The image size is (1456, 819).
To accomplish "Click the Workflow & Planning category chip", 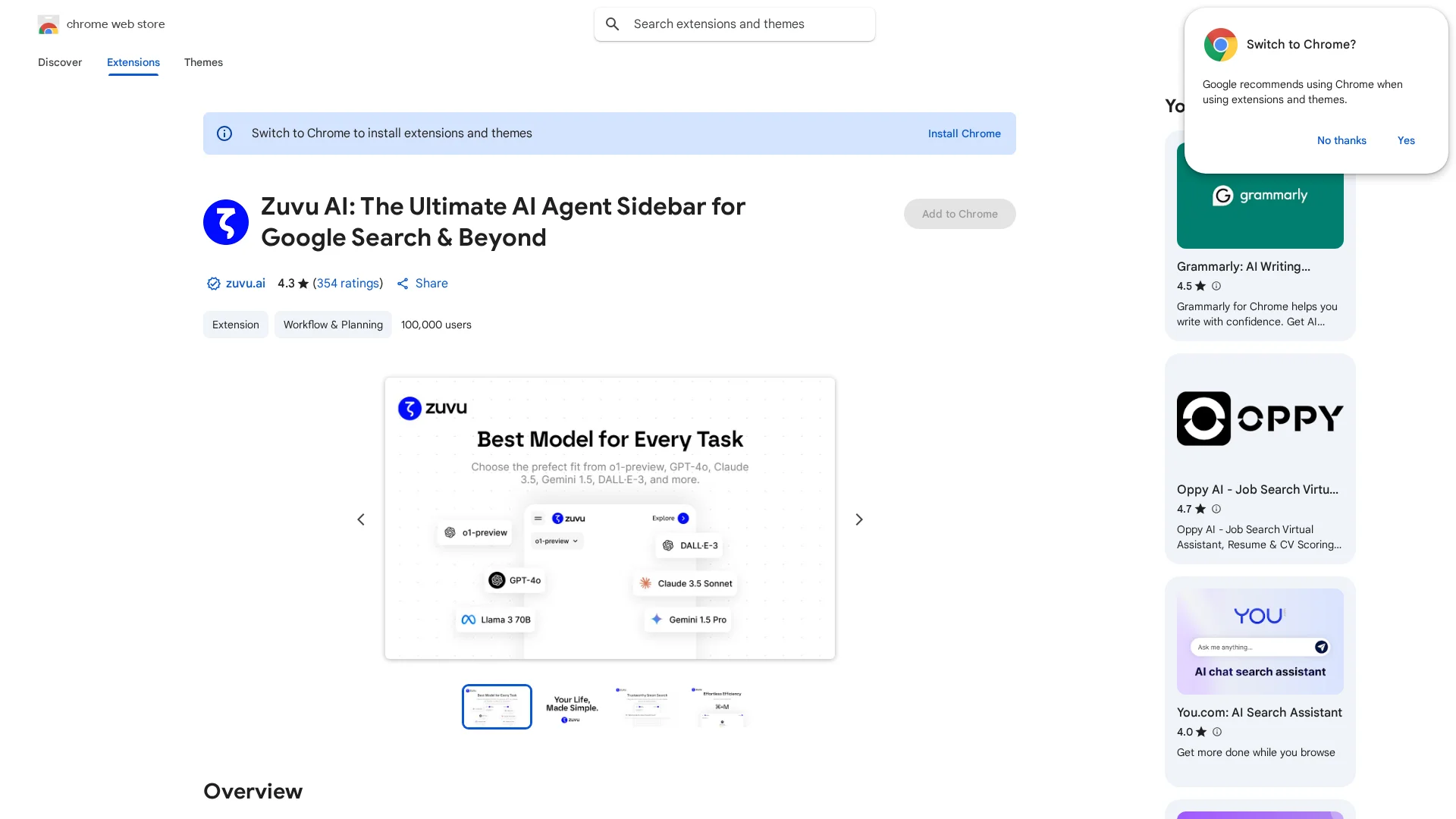I will 333,325.
